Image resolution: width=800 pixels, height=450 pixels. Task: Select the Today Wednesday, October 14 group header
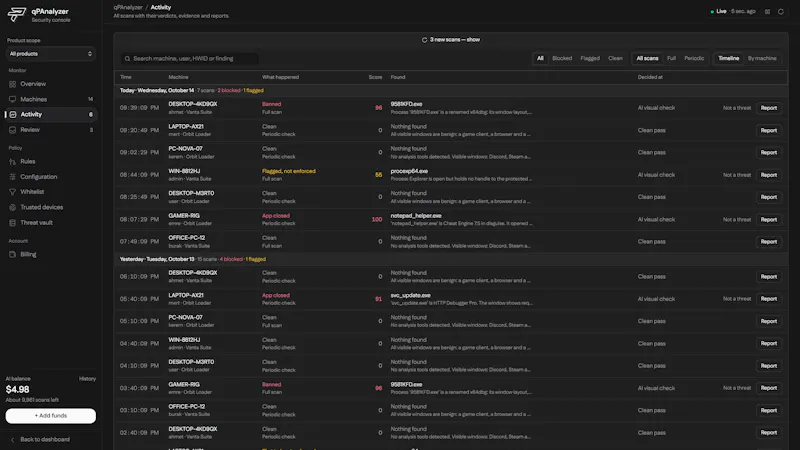(451, 90)
